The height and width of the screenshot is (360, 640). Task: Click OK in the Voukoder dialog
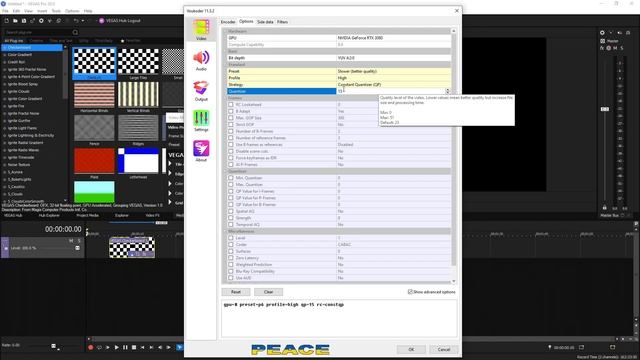(411, 349)
